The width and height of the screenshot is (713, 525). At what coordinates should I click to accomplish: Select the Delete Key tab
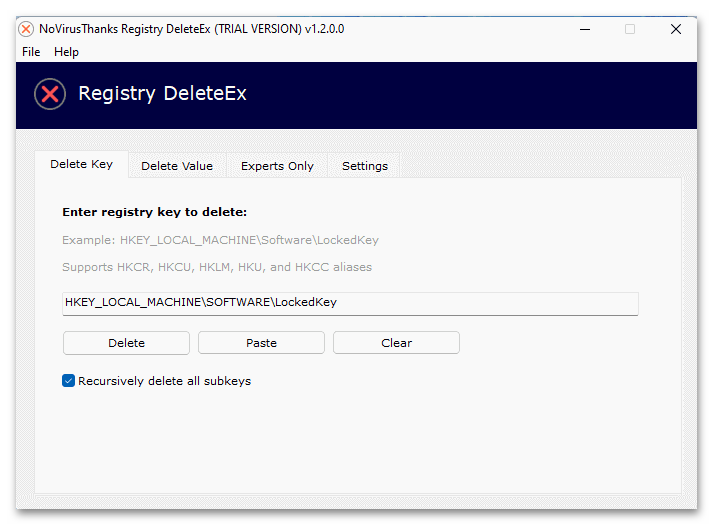tap(81, 164)
